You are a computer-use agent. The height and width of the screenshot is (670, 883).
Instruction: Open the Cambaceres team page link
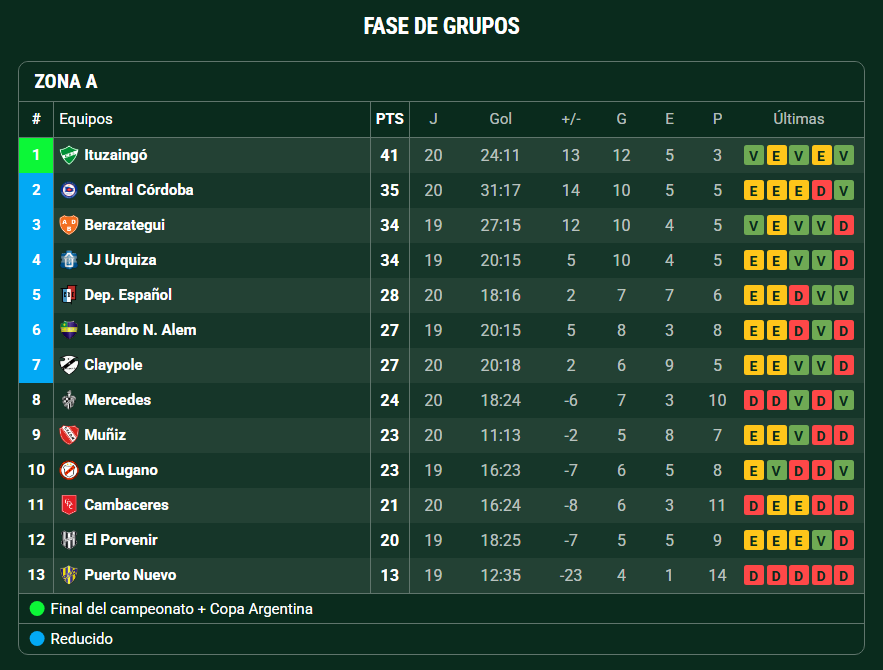coord(127,505)
